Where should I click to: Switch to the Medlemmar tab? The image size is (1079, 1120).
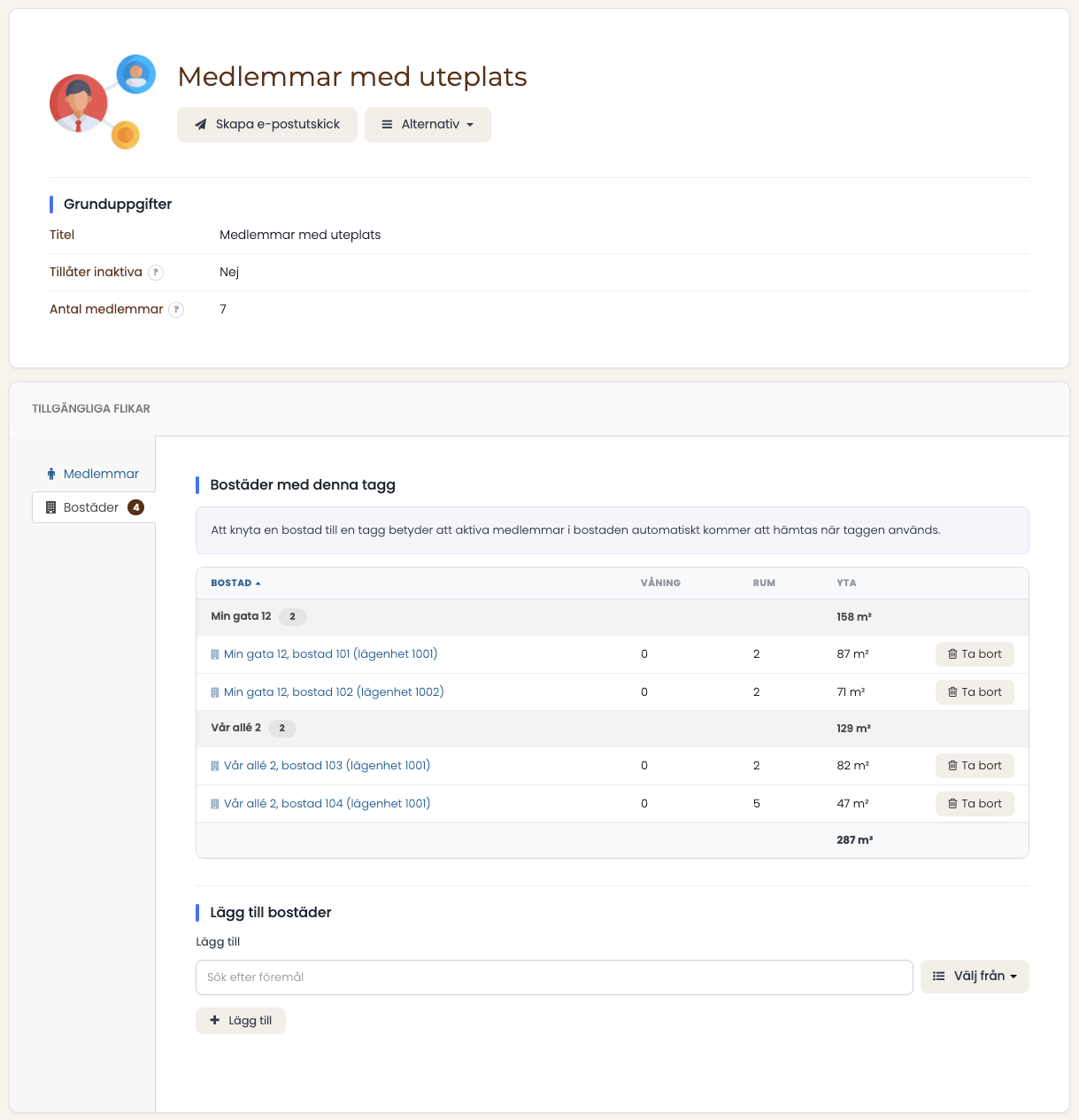click(93, 474)
